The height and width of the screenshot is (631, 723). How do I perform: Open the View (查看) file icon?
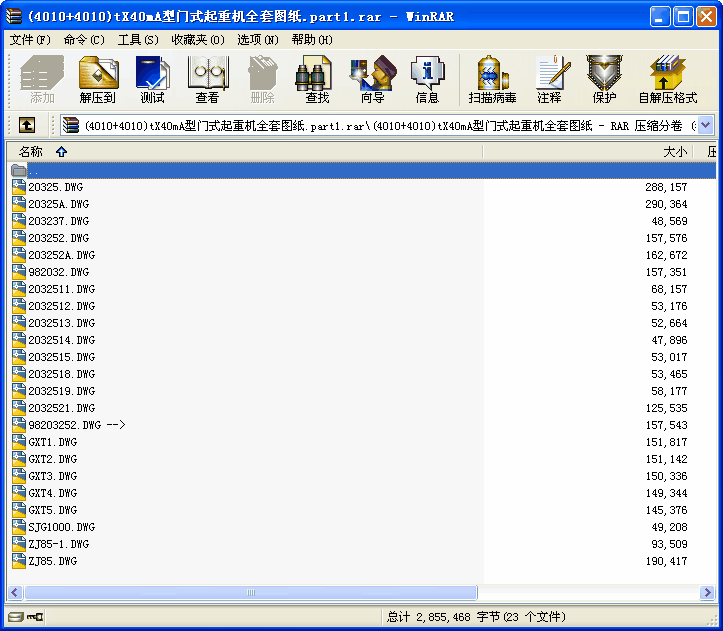(207, 79)
